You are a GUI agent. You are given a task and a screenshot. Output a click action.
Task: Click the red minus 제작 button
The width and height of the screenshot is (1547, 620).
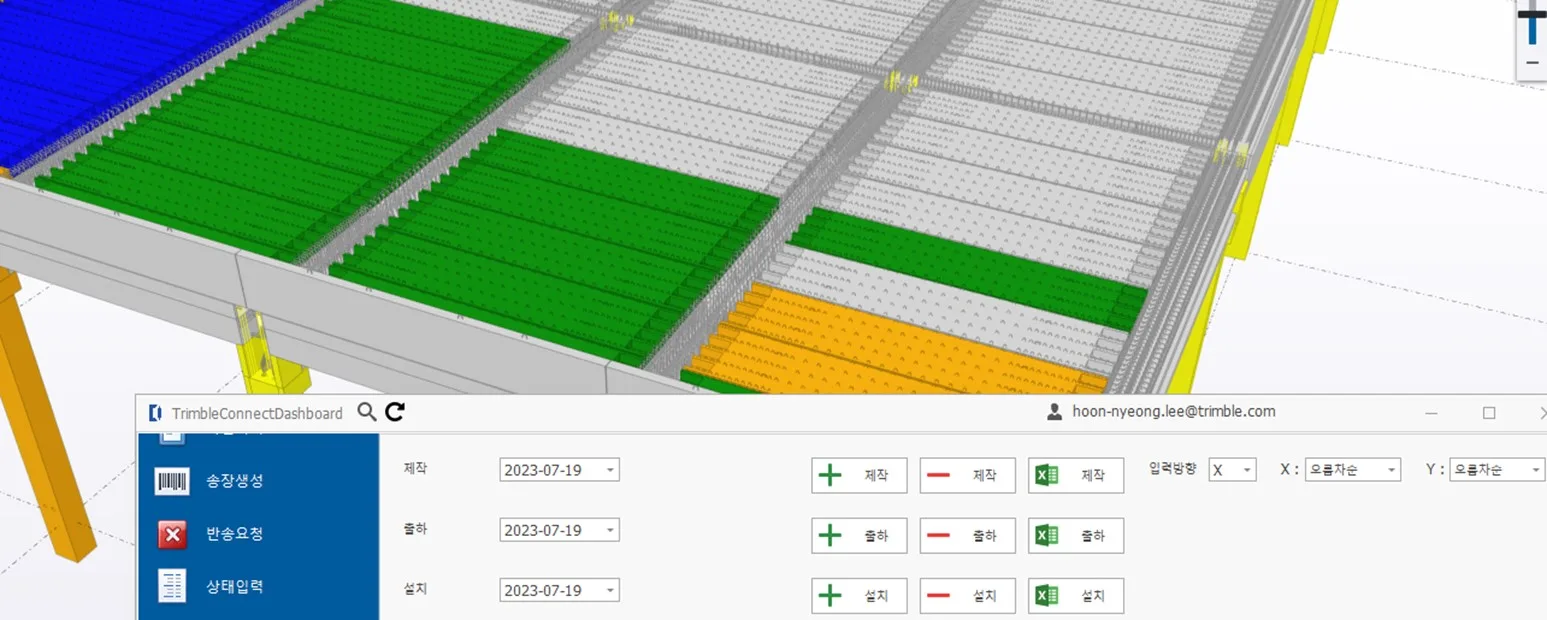coord(967,476)
